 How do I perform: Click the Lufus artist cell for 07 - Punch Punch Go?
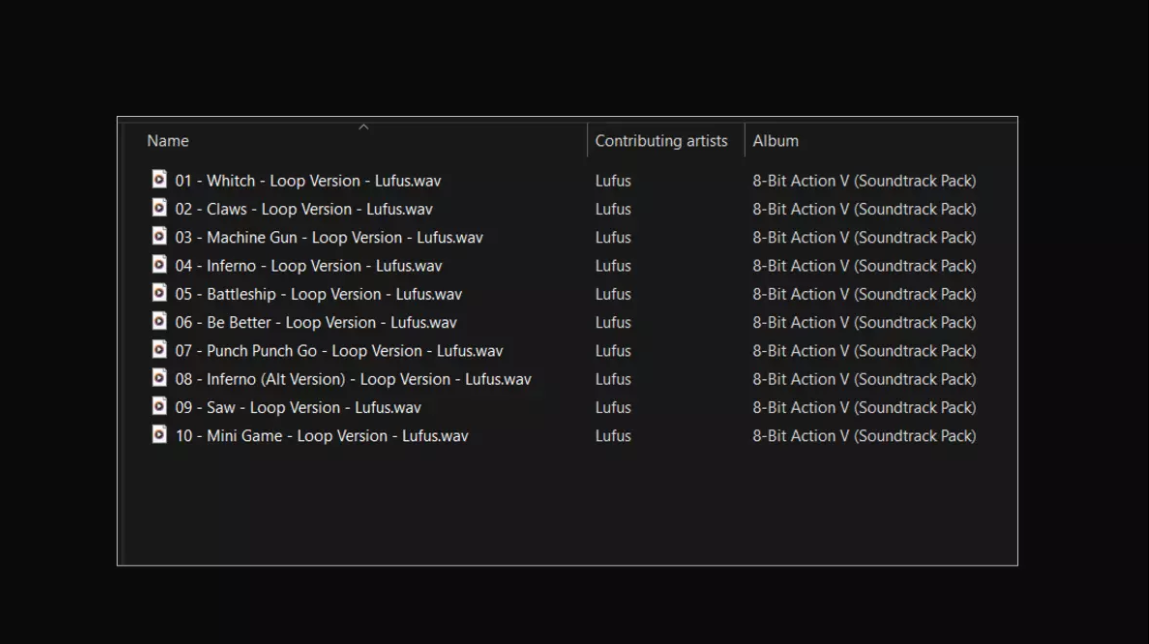coord(613,351)
